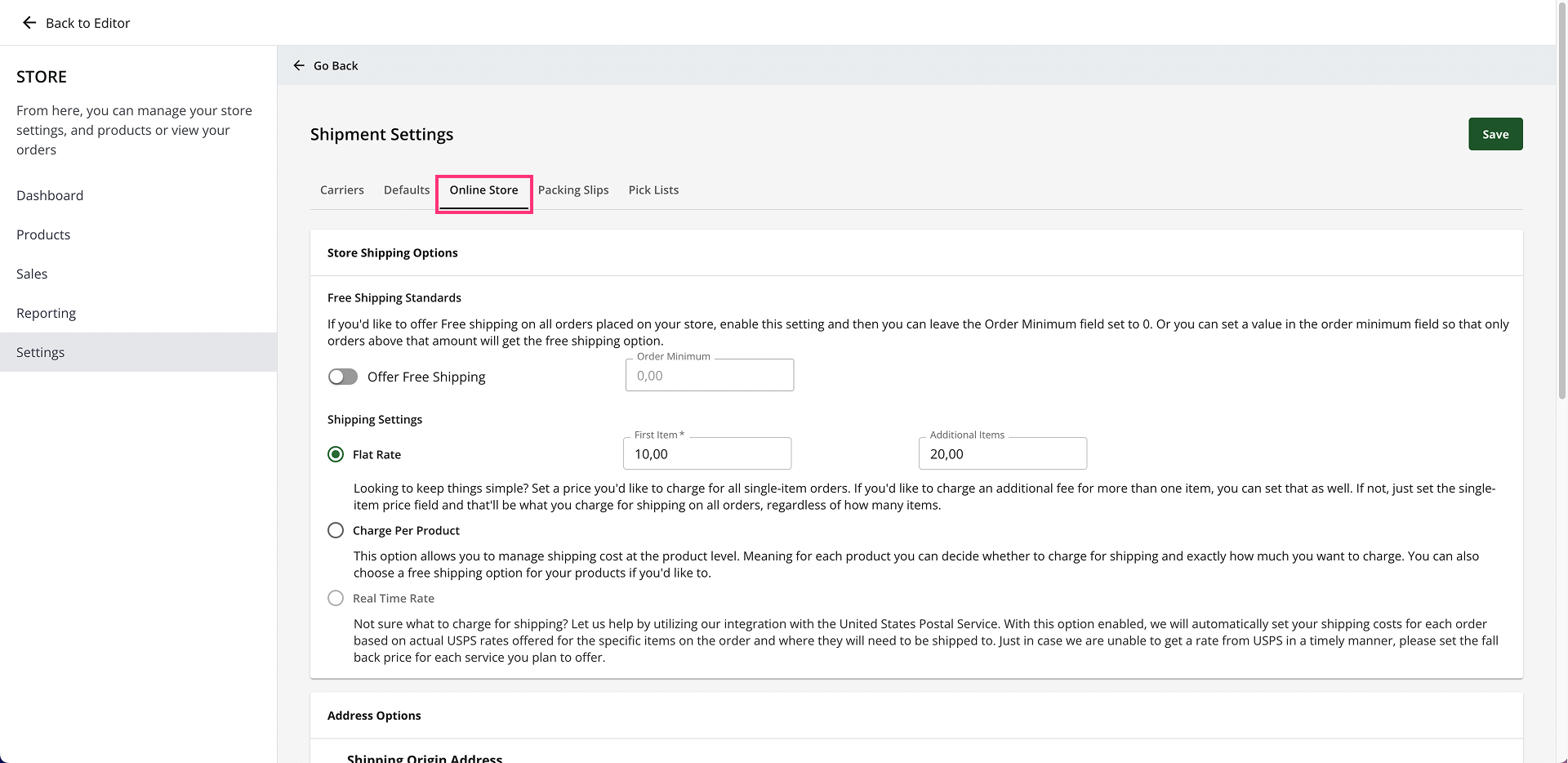Click the Go Back arrow icon
This screenshot has height=763, width=1568.
point(299,65)
